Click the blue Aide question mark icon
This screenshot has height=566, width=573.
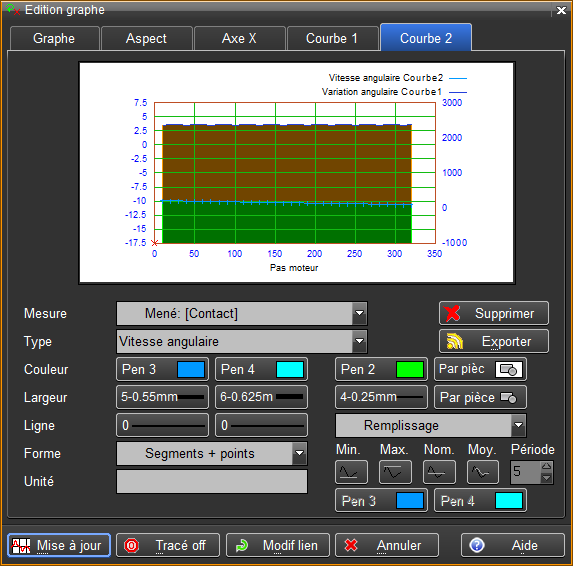[477, 545]
